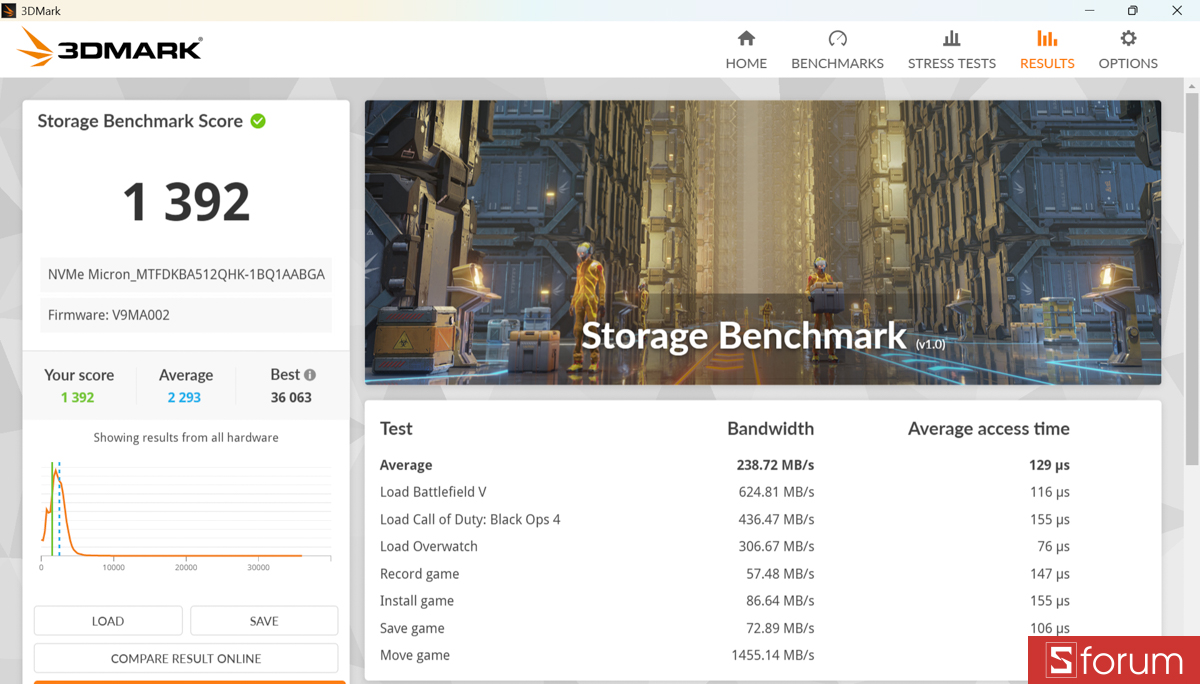
Task: Switch to the BENCHMARKS tab
Action: coord(837,50)
